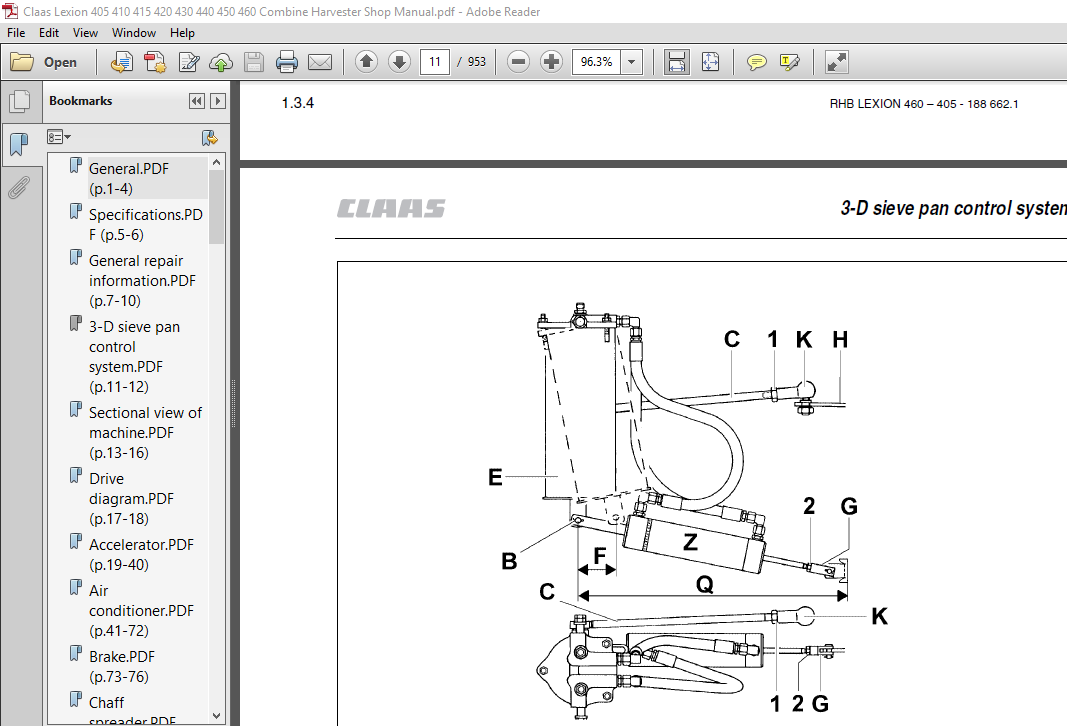Image resolution: width=1067 pixels, height=726 pixels.
Task: Click the Open text button
Action: click(x=60, y=62)
